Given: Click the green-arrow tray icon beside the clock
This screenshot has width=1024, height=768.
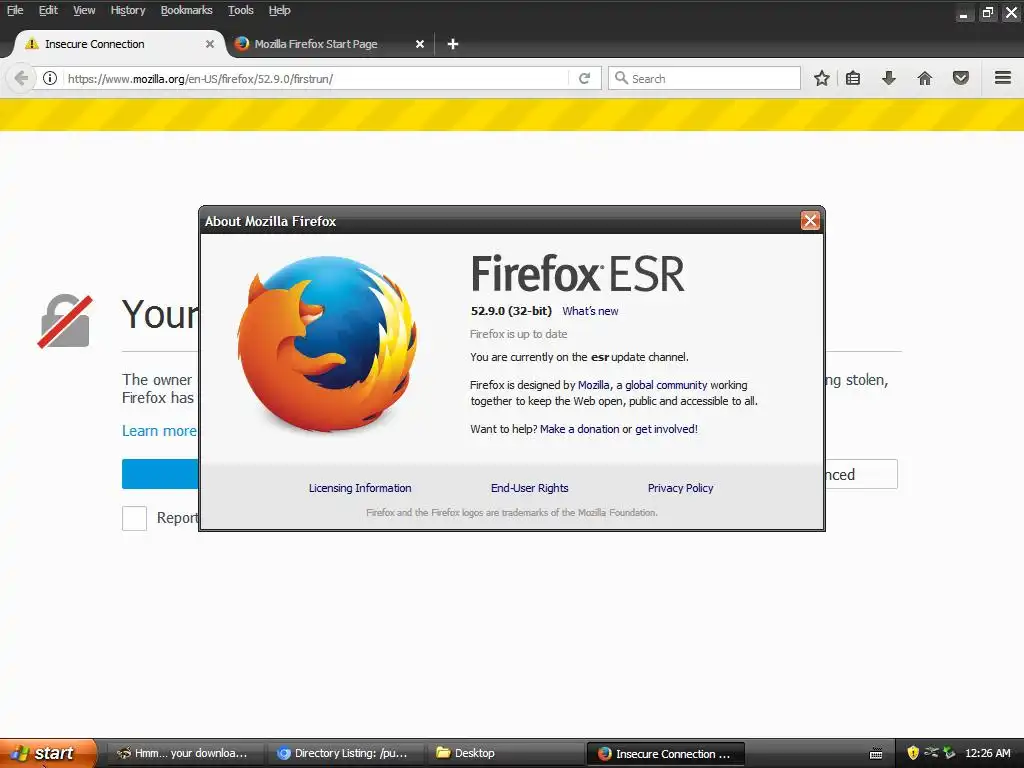Looking at the screenshot, I should [949, 753].
